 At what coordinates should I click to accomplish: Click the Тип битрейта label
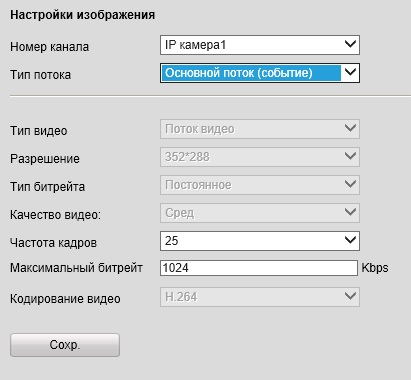tap(47, 187)
